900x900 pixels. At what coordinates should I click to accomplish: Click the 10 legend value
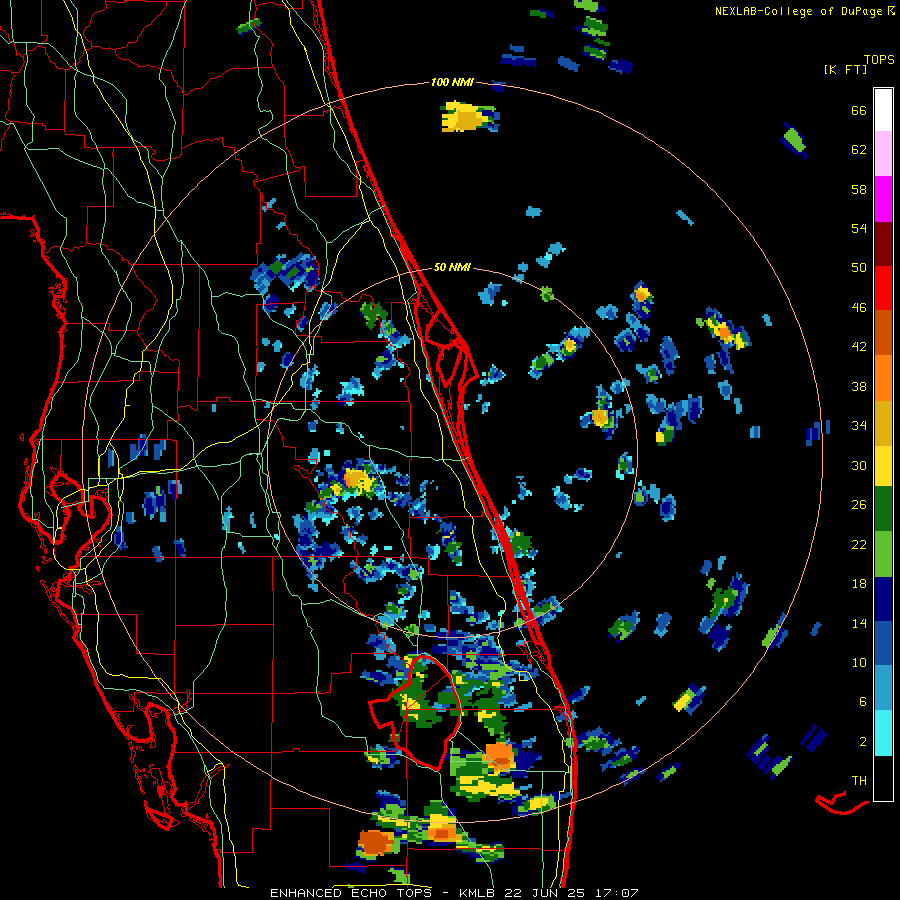point(859,662)
